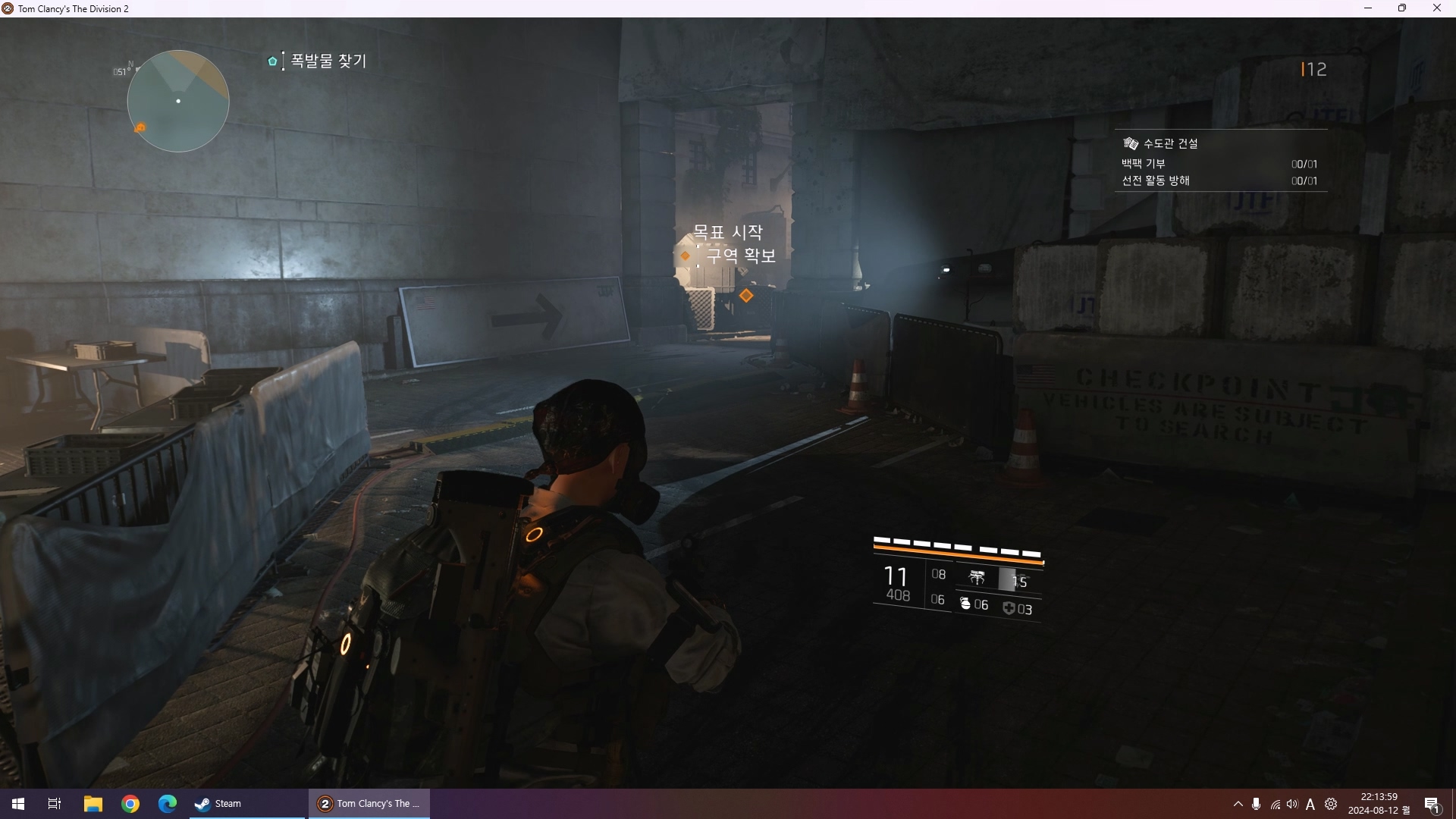Toggle the volume speaker tray icon

(x=1292, y=804)
